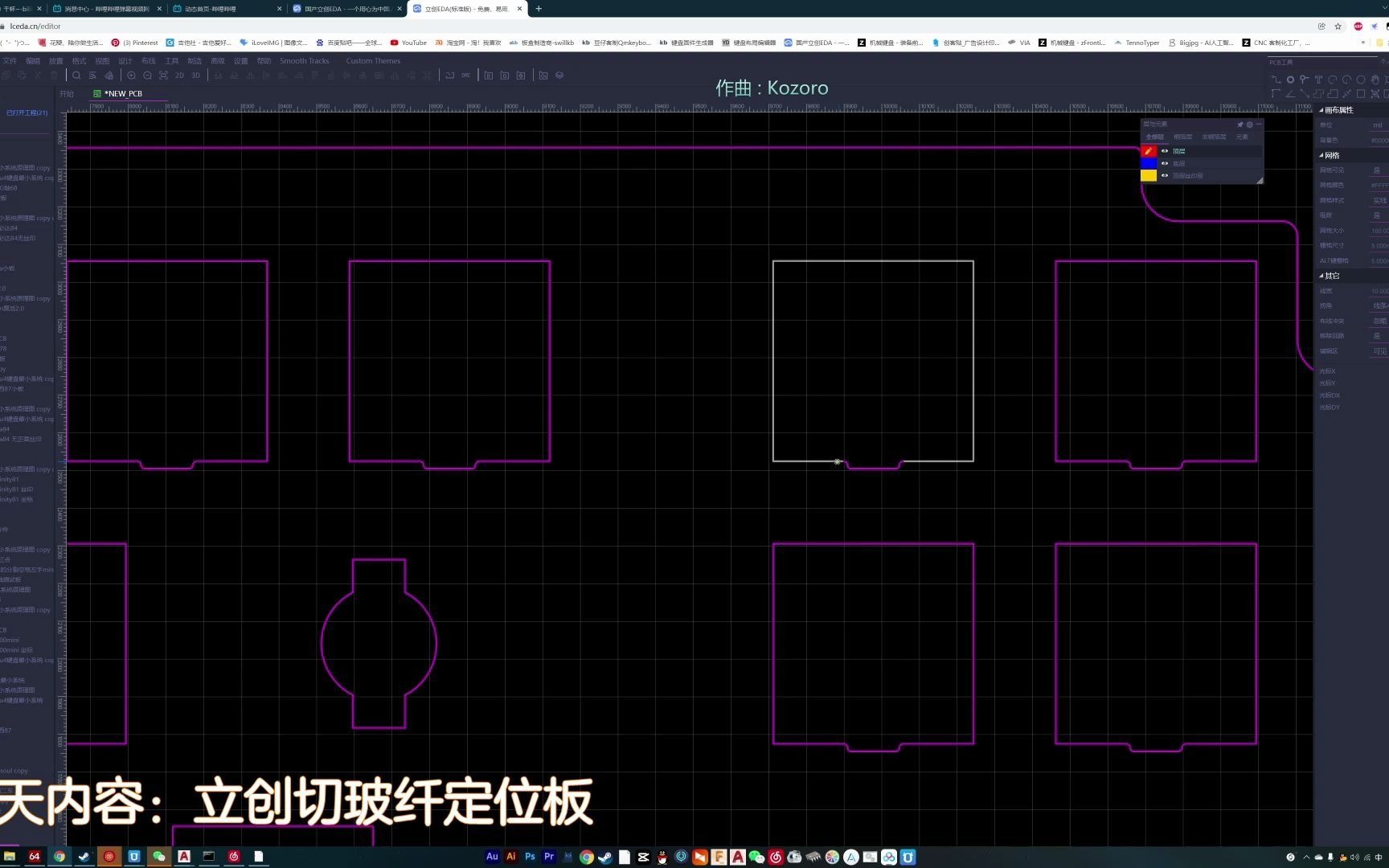
Task: Switch to 全部层 tab in layers panel
Action: click(1154, 137)
